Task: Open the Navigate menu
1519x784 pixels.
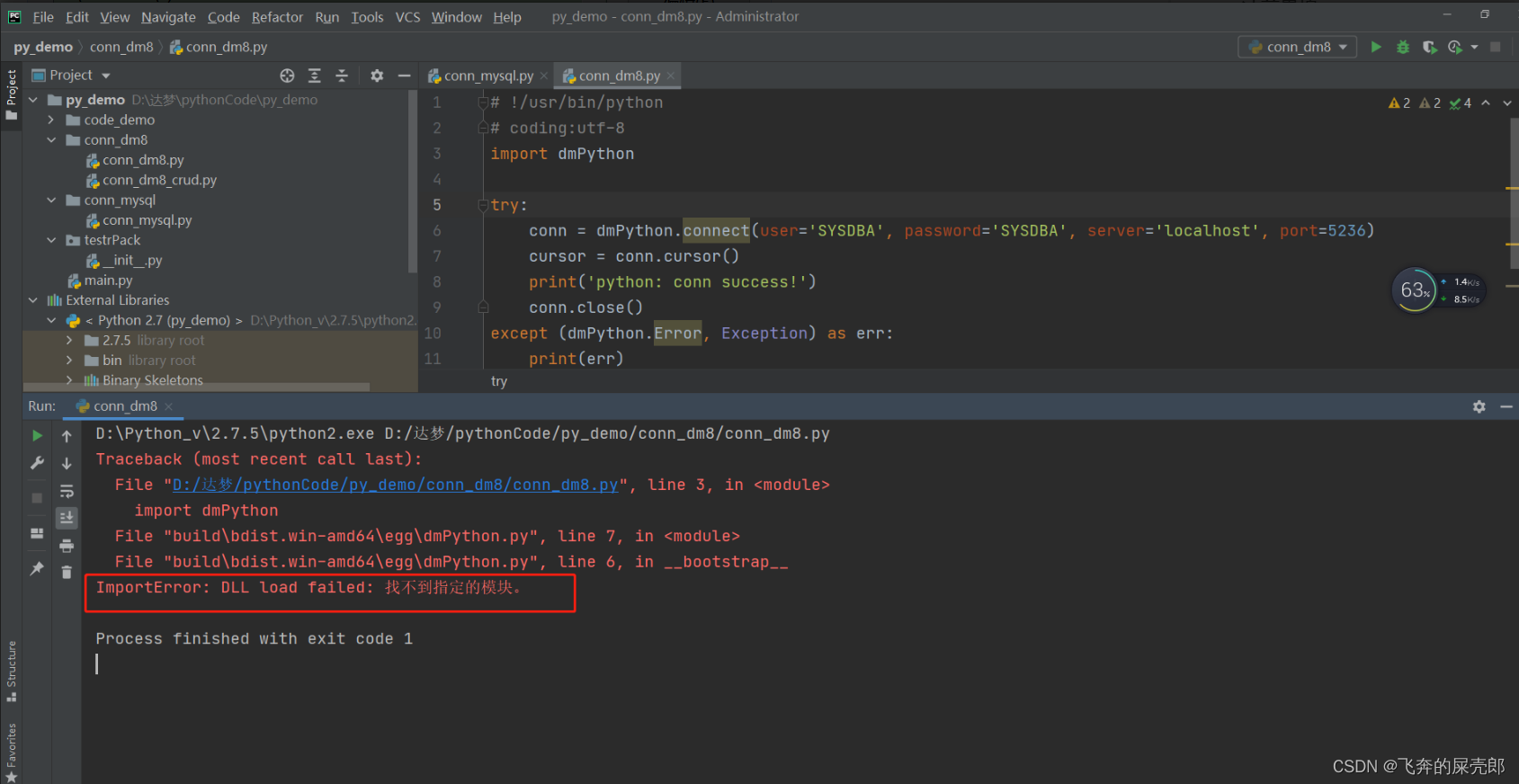Action: (168, 16)
